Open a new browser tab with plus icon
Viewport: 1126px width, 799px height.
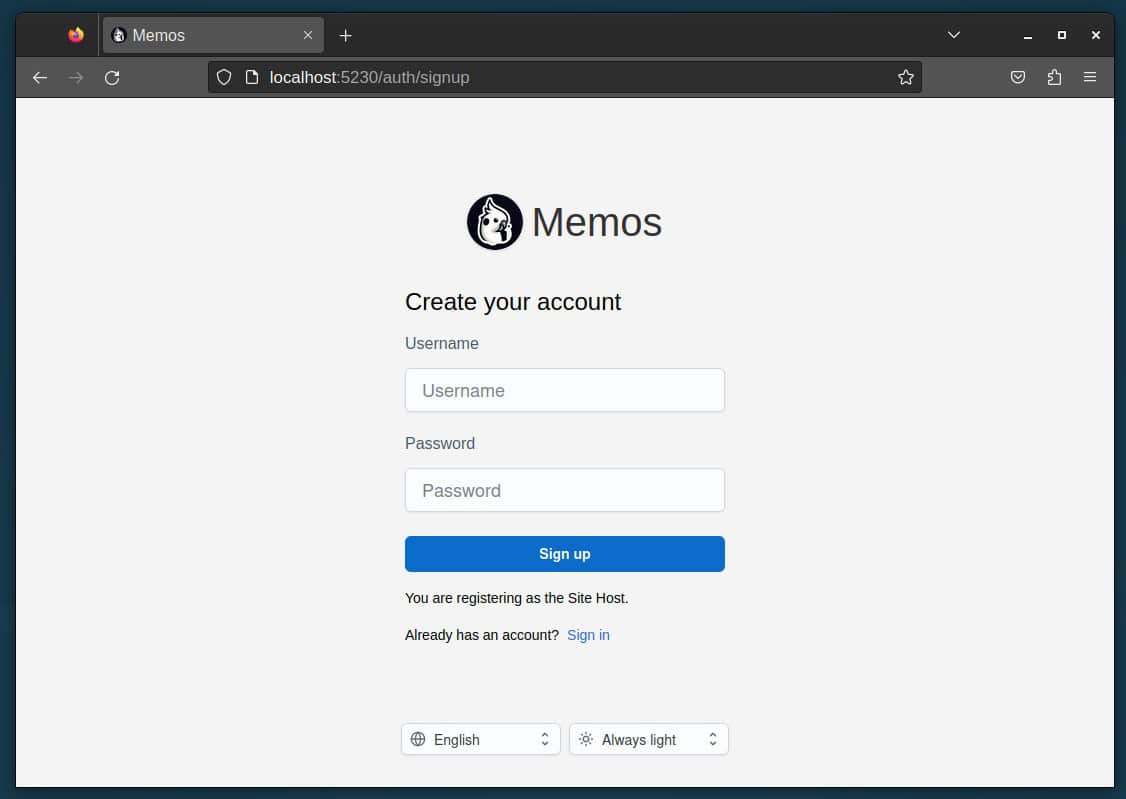tap(345, 35)
